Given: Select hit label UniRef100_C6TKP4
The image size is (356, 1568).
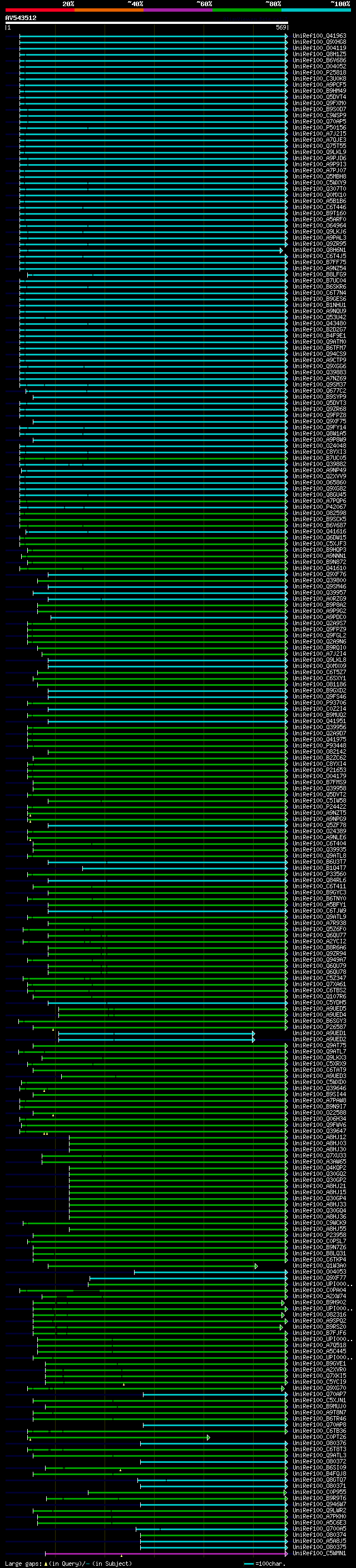Looking at the screenshot, I should [319, 1259].
